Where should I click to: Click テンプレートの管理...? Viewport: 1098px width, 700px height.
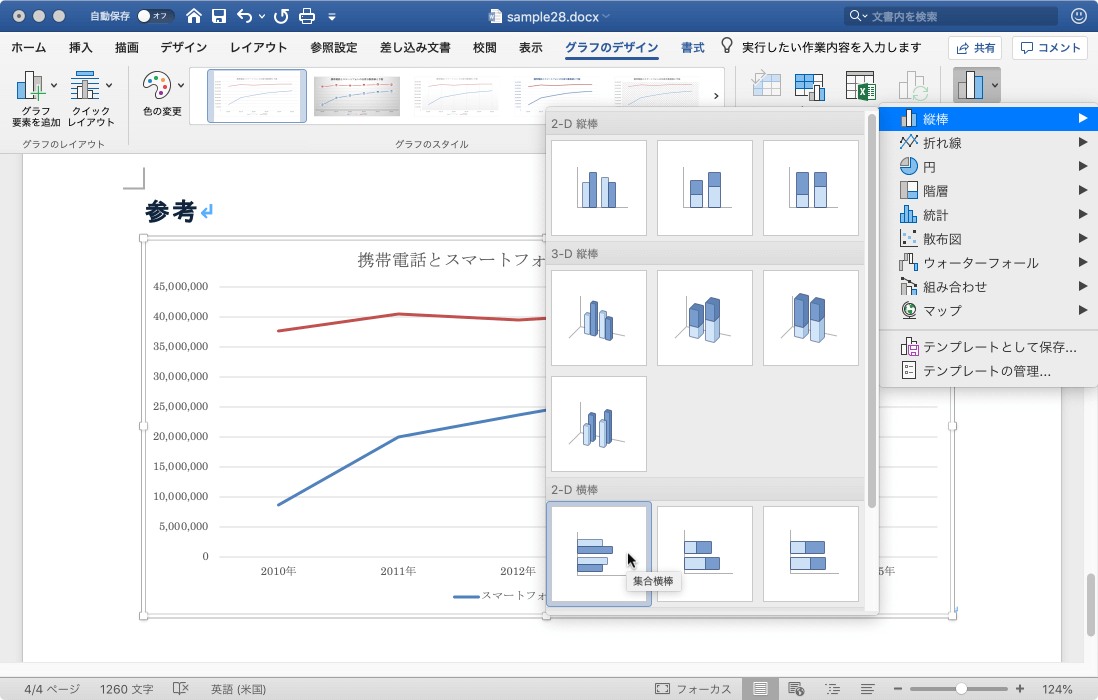(x=988, y=370)
